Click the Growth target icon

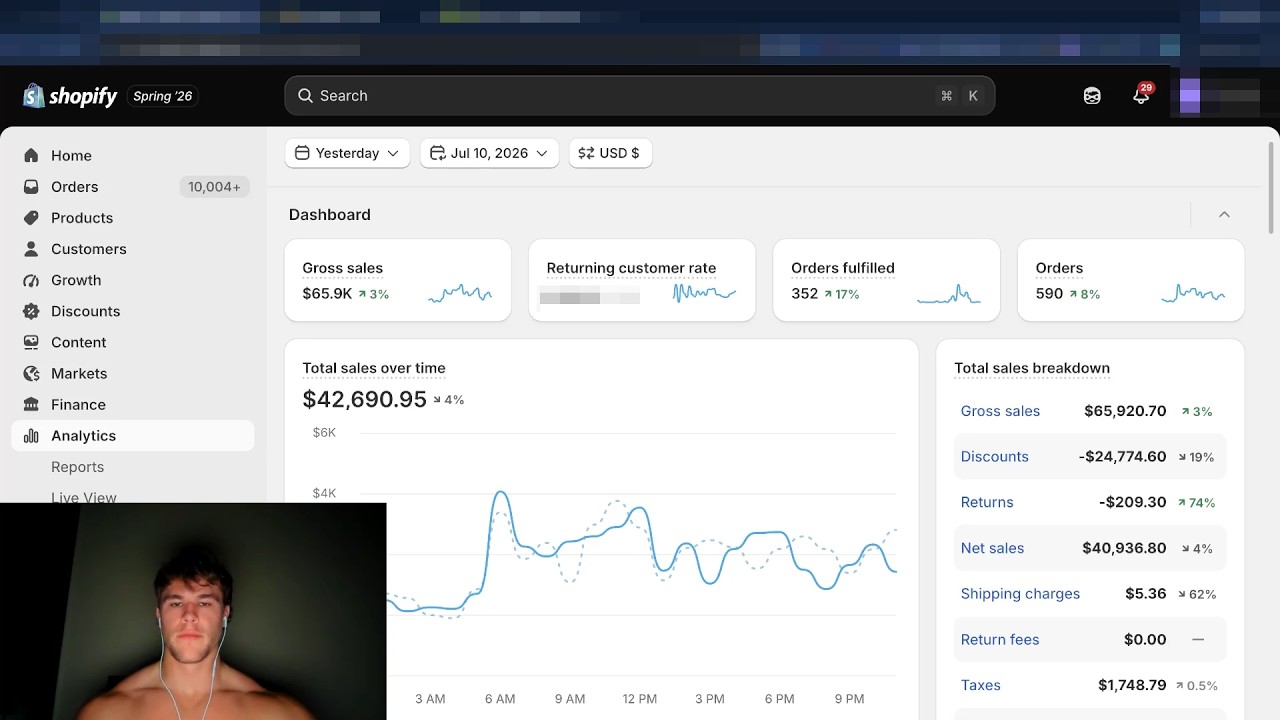[31, 280]
